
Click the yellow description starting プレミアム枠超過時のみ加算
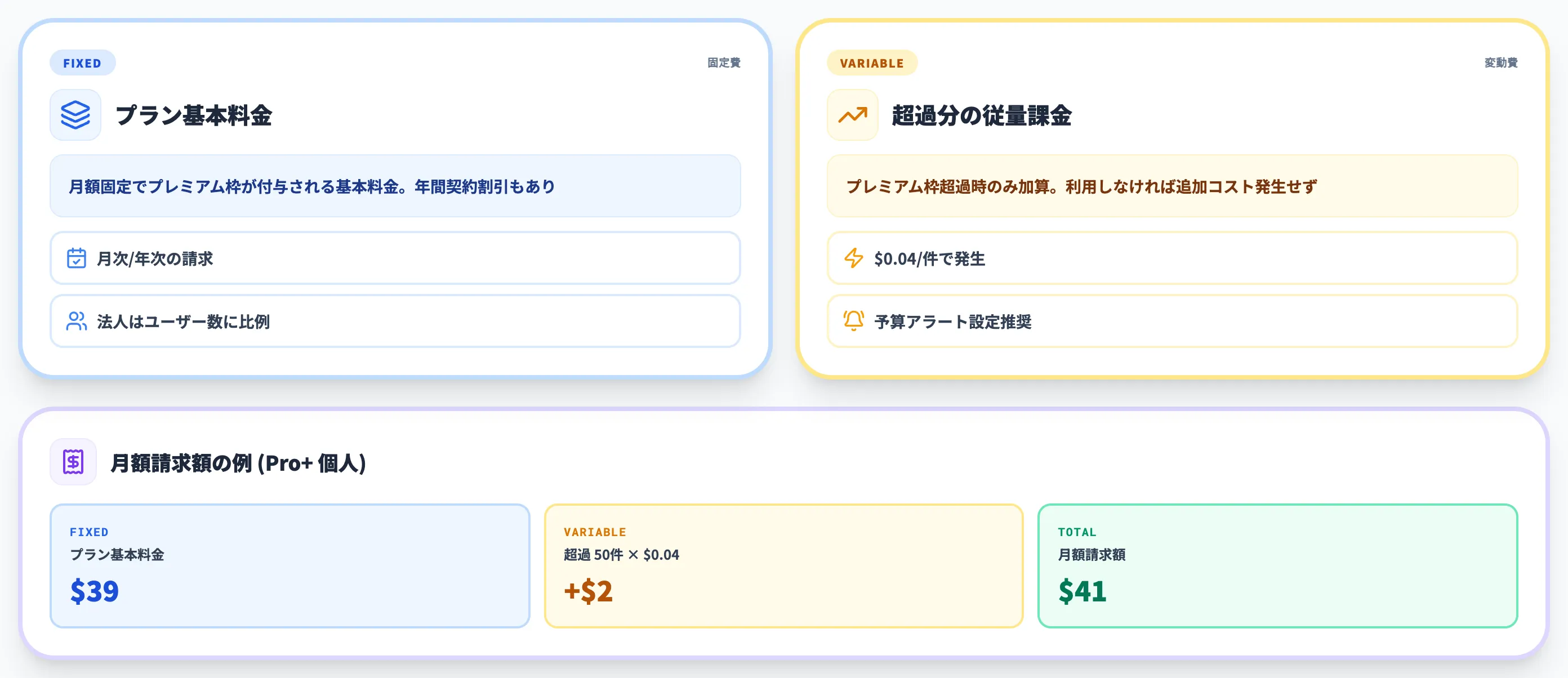point(1173,186)
